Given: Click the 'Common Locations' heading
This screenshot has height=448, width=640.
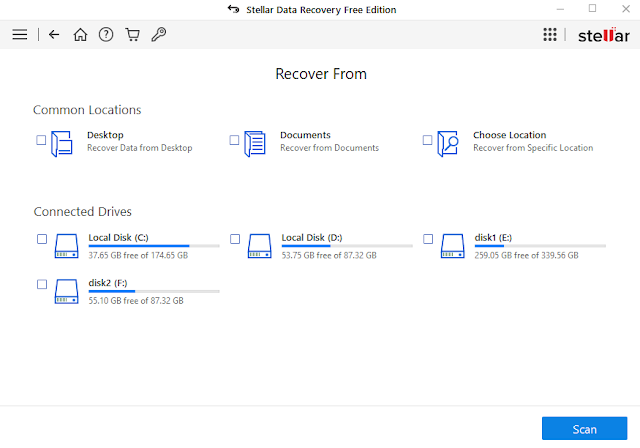Looking at the screenshot, I should click(87, 110).
